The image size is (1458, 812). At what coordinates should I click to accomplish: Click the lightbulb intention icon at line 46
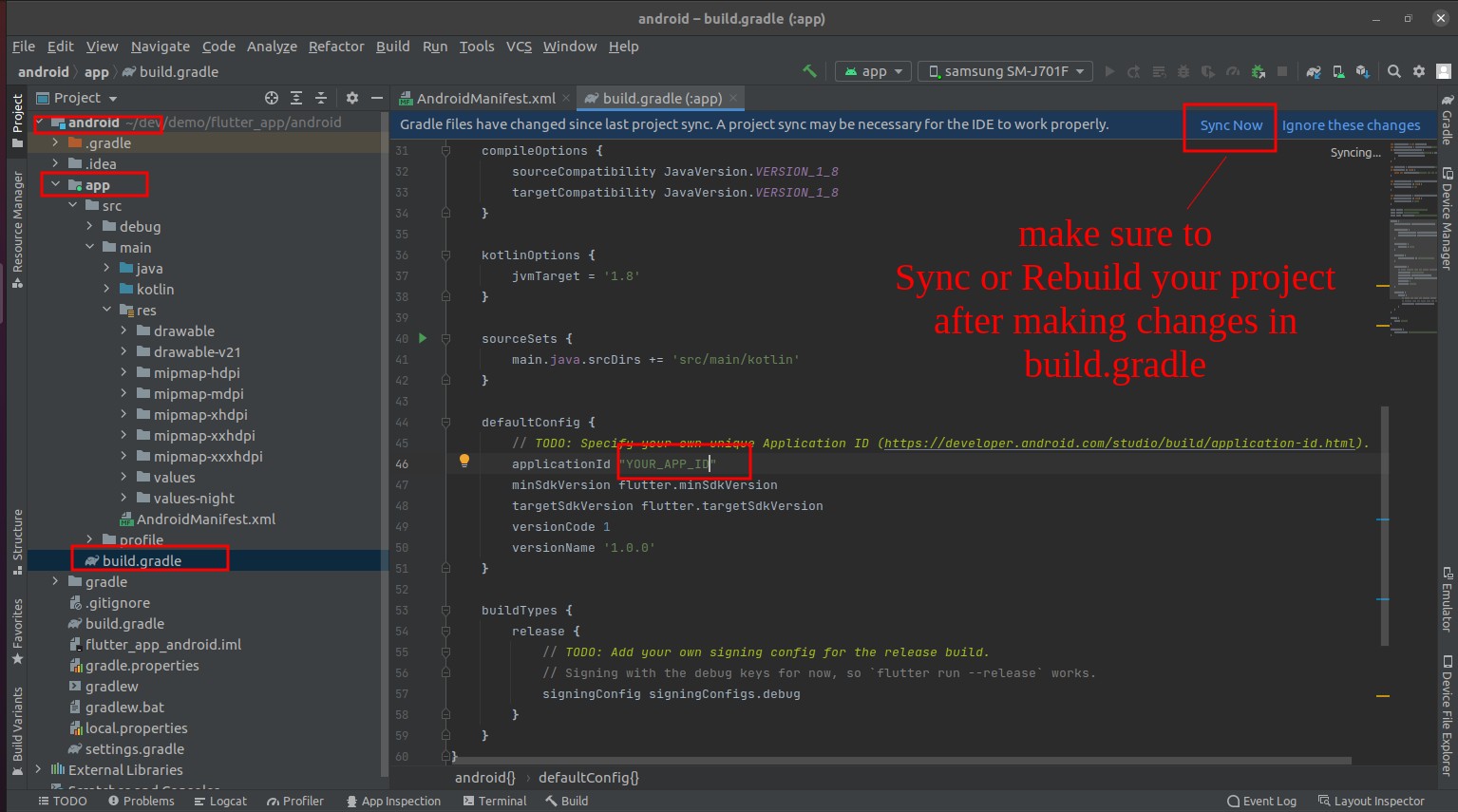[464, 461]
